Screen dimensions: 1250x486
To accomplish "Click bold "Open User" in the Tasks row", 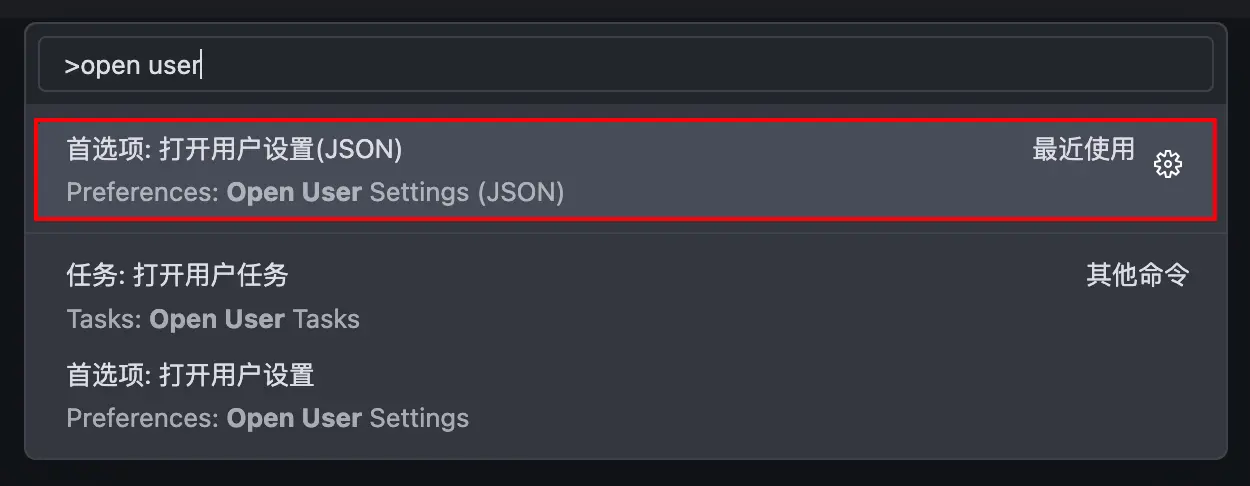I will point(216,319).
